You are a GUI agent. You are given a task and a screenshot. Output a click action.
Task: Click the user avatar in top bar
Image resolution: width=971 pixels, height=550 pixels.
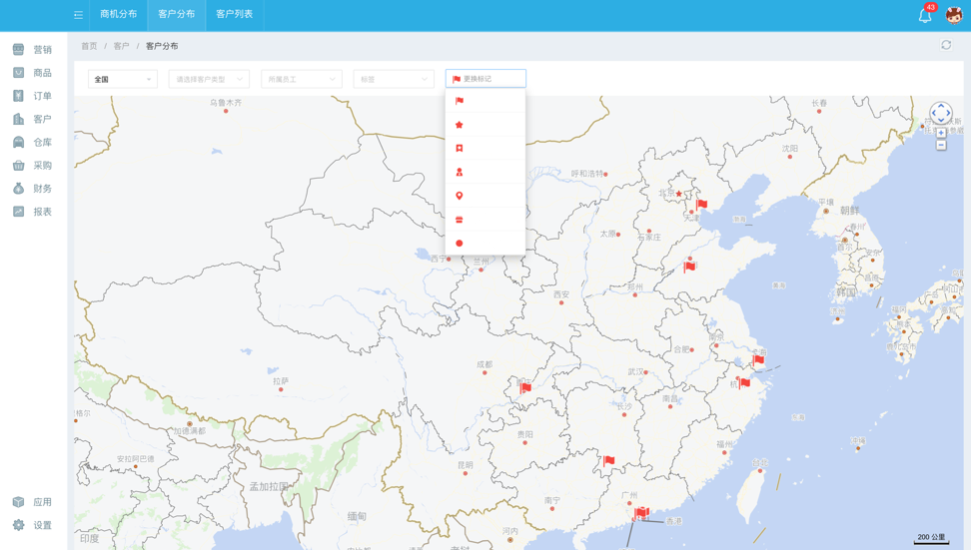pyautogui.click(x=954, y=15)
